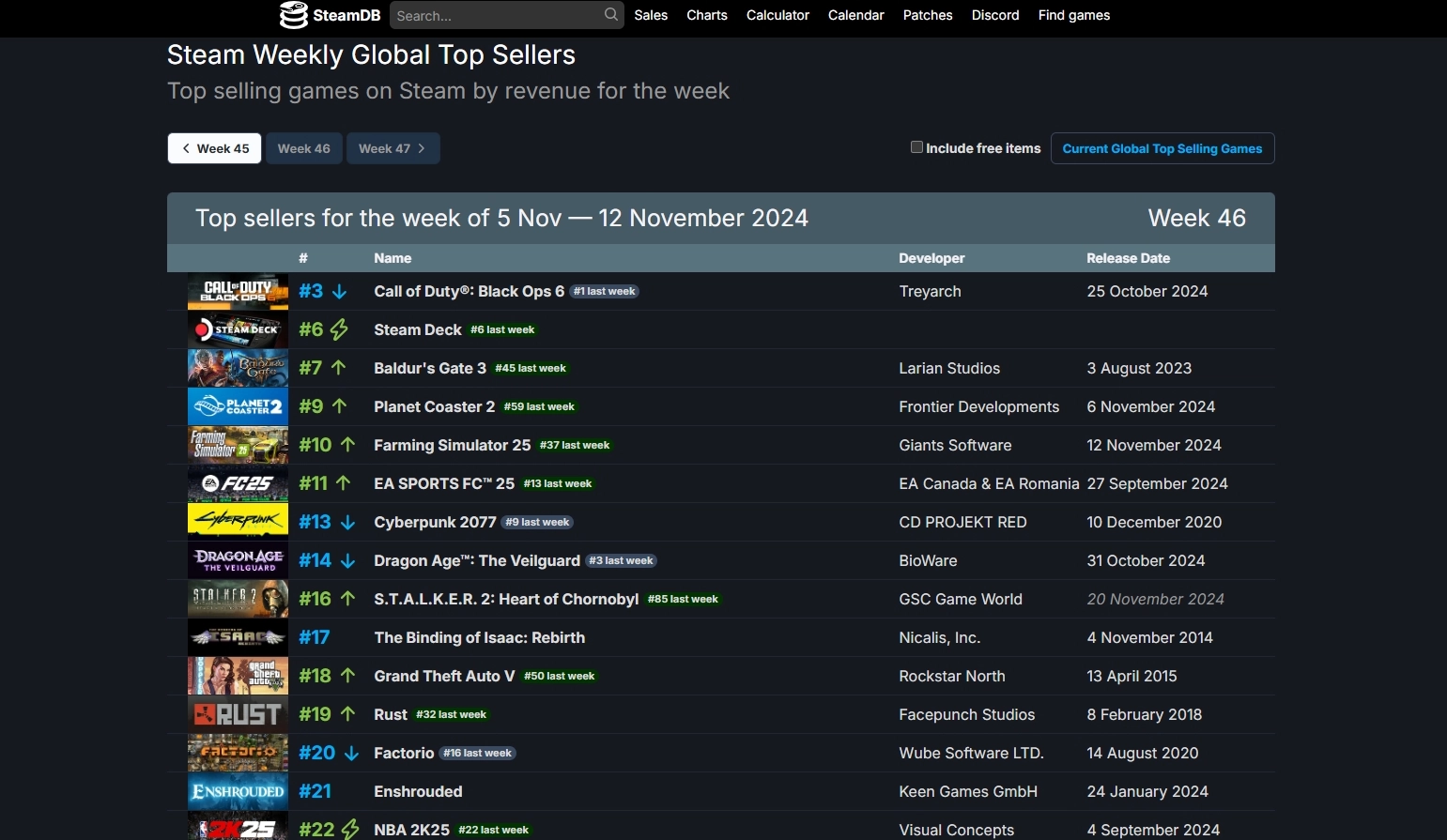Enable the Include free items checkbox
The image size is (1447, 840).
coord(916,147)
